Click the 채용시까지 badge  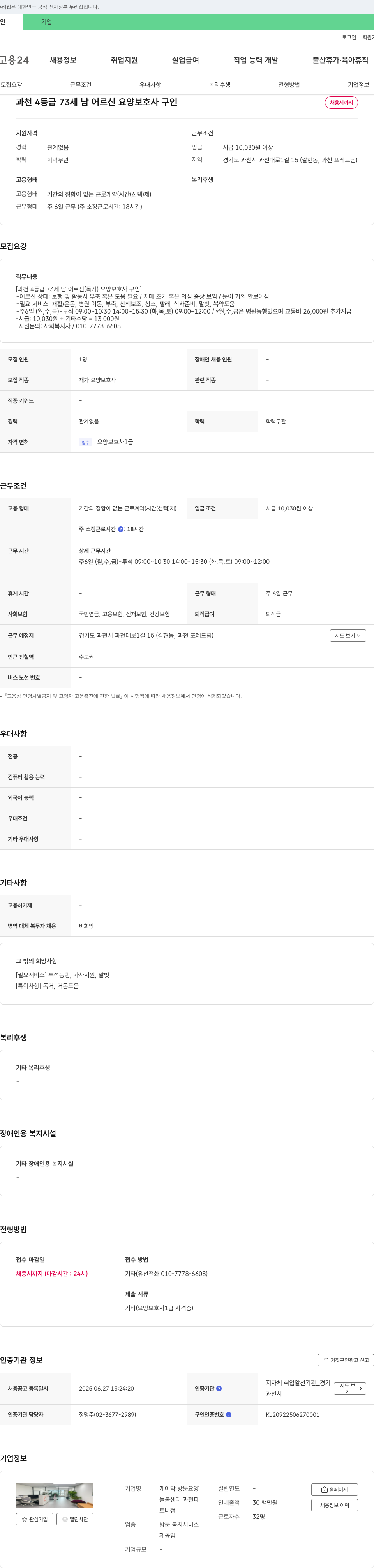pyautogui.click(x=341, y=103)
